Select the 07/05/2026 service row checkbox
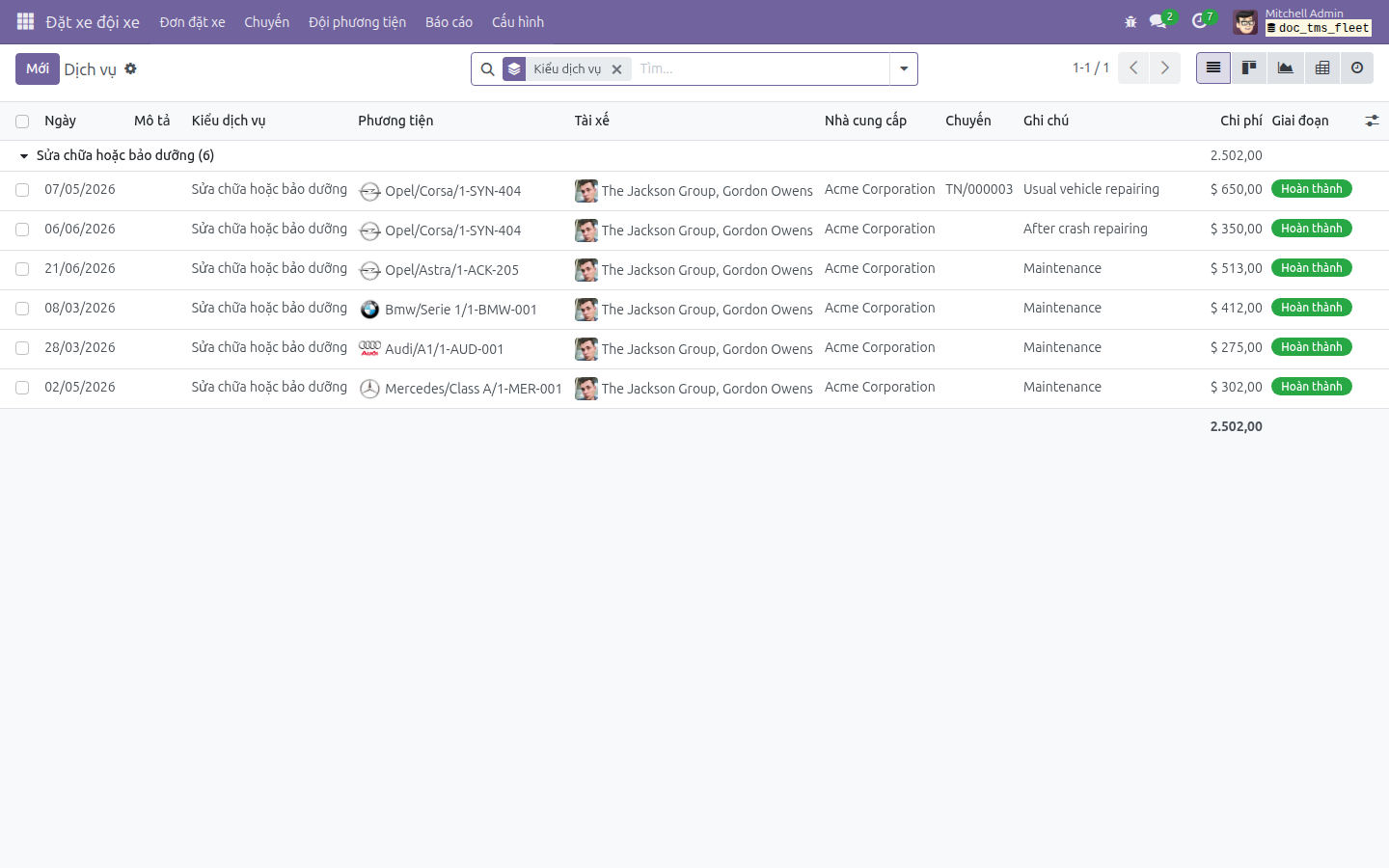1389x868 pixels. (x=22, y=190)
